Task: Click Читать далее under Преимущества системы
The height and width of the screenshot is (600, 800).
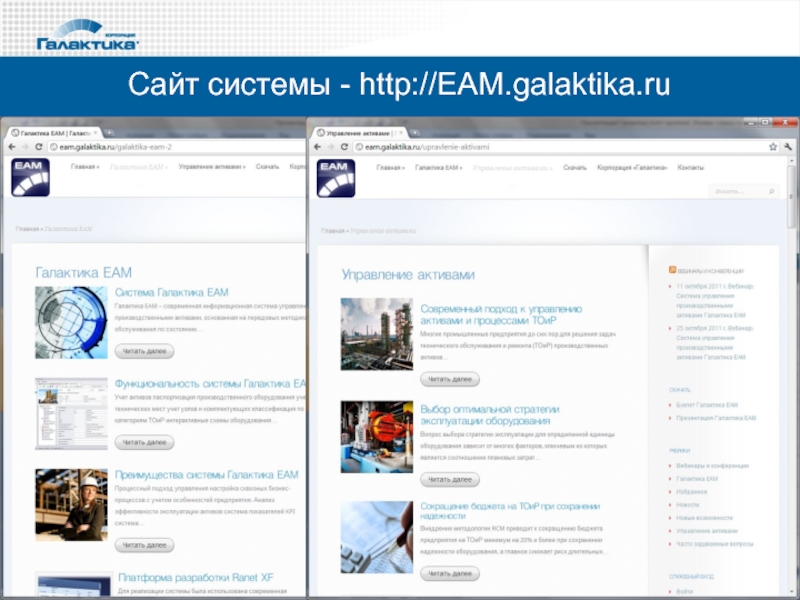Action: pyautogui.click(x=144, y=545)
